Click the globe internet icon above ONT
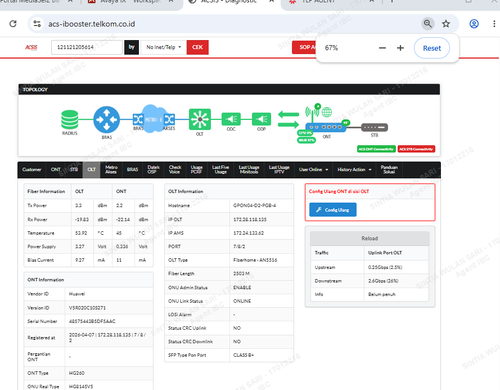 (x=327, y=112)
